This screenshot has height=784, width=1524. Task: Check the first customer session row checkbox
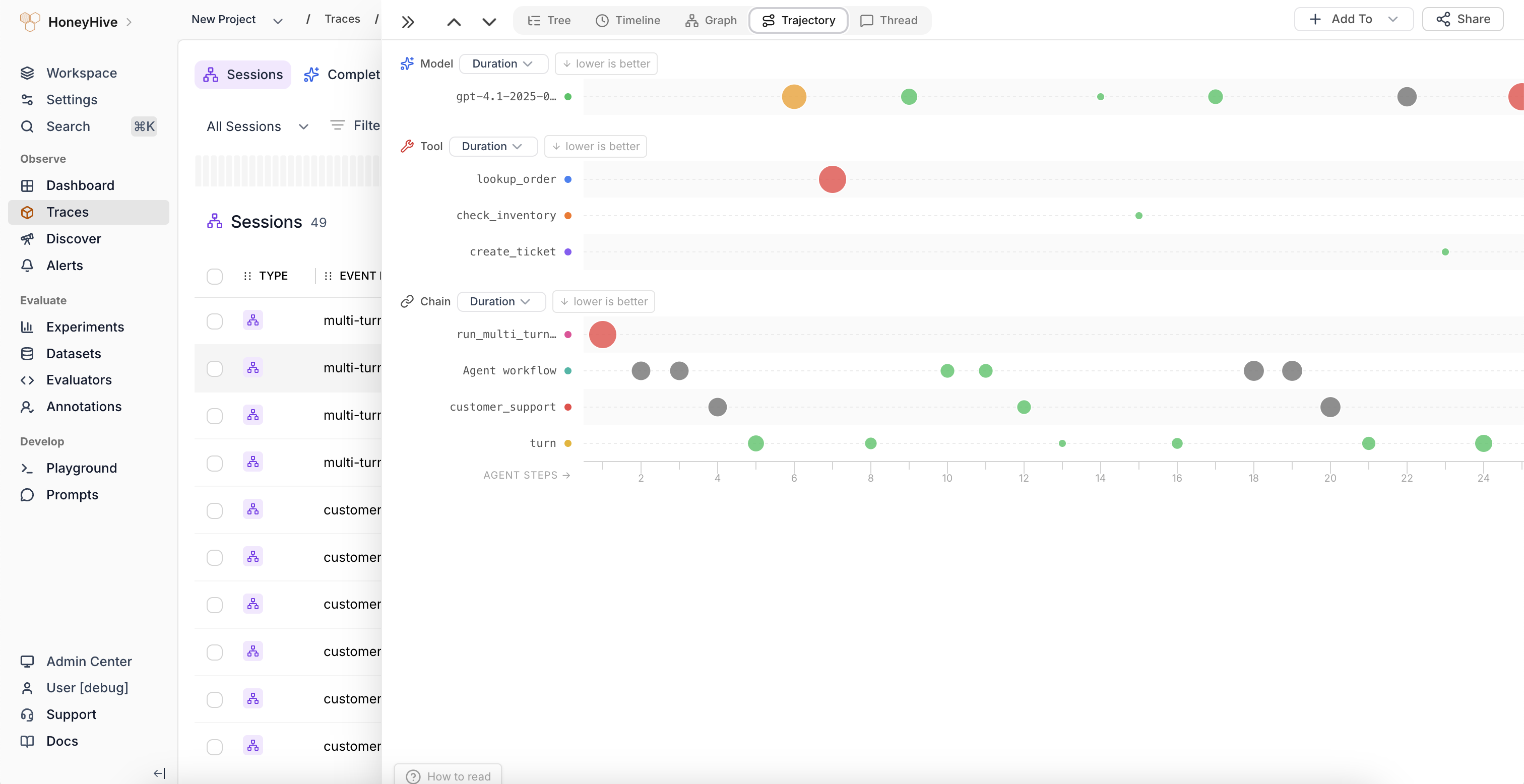(x=215, y=510)
